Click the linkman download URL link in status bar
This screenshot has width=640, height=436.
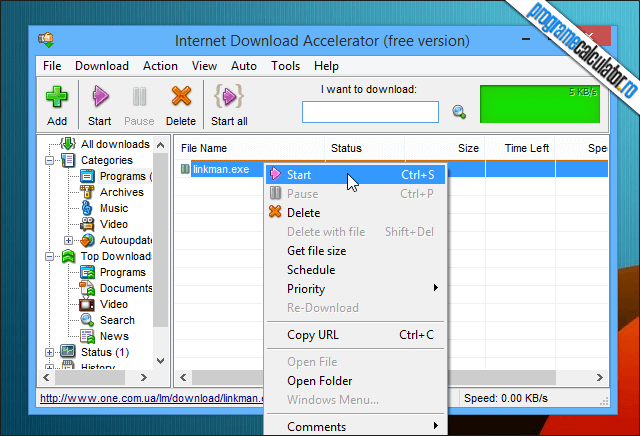tap(152, 398)
